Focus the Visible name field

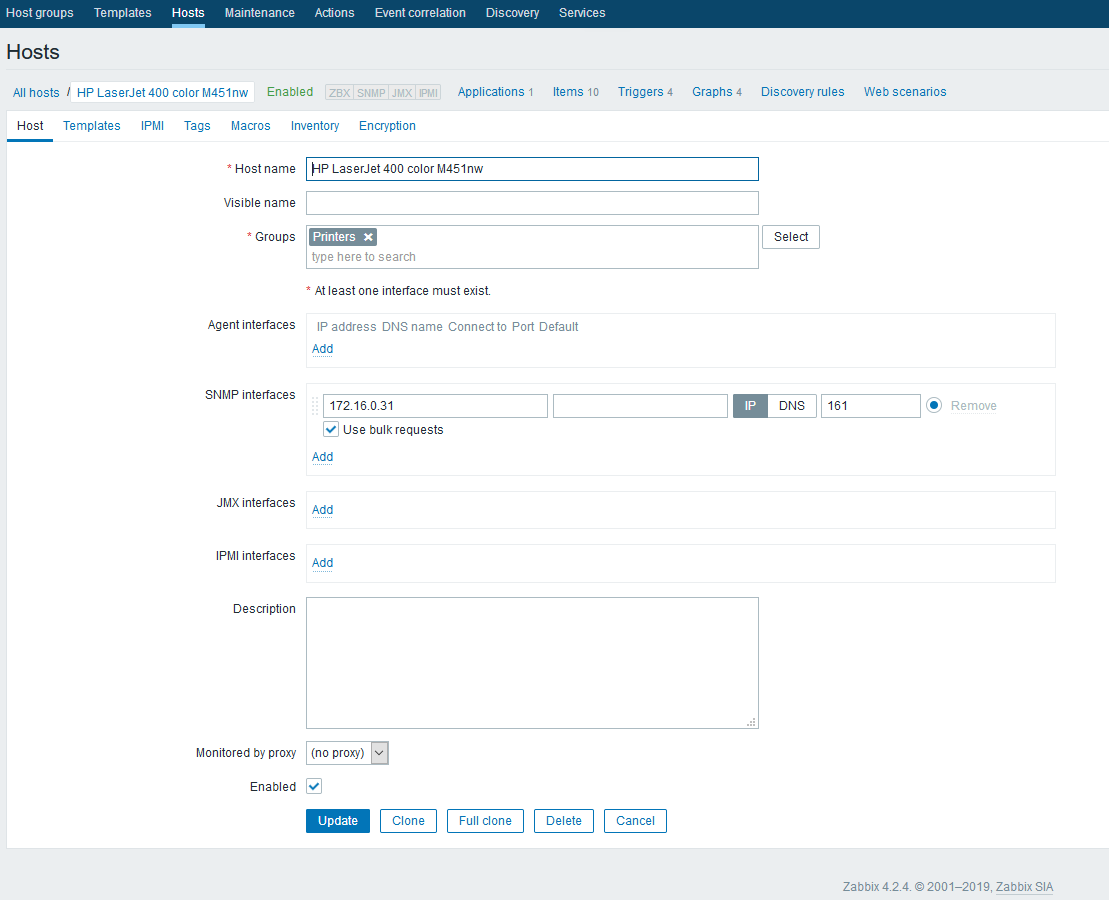point(532,203)
